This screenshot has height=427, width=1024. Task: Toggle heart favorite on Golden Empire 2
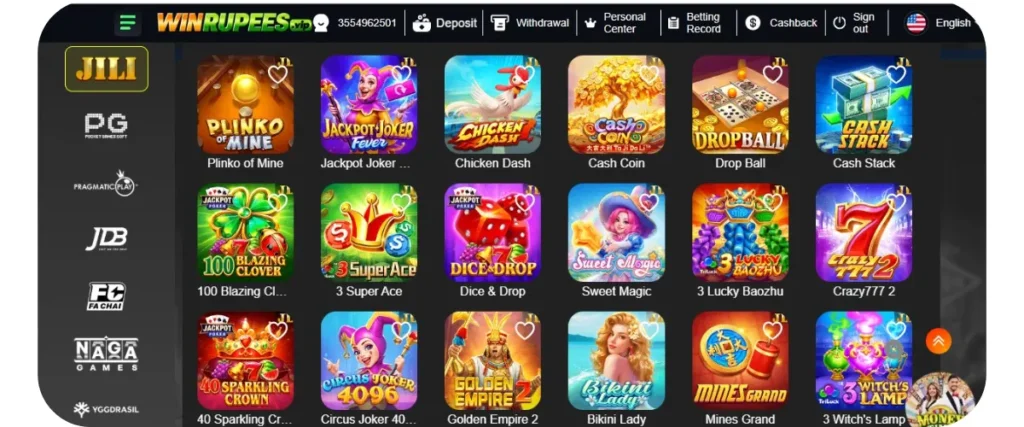[524, 330]
